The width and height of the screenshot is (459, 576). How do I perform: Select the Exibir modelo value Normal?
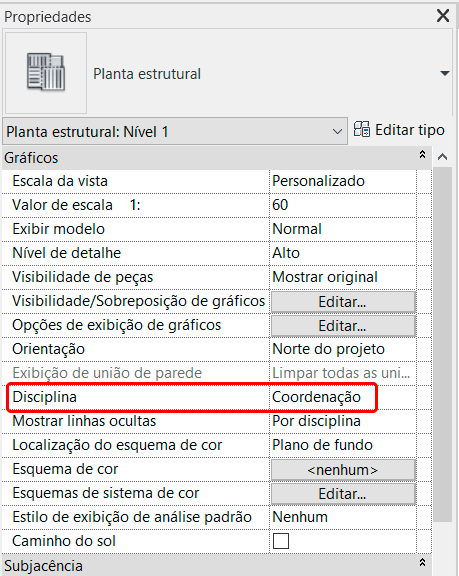click(x=343, y=229)
